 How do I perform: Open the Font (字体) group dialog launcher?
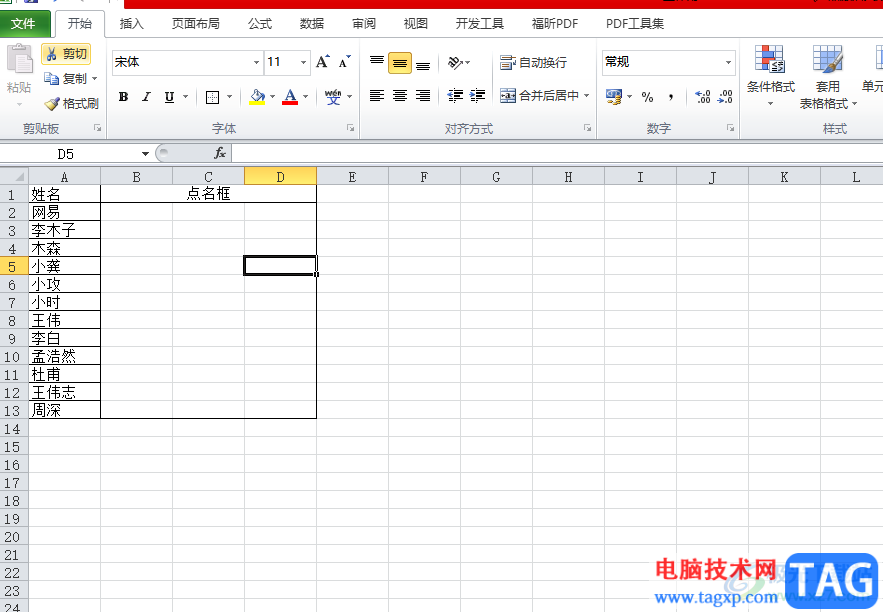(350, 128)
